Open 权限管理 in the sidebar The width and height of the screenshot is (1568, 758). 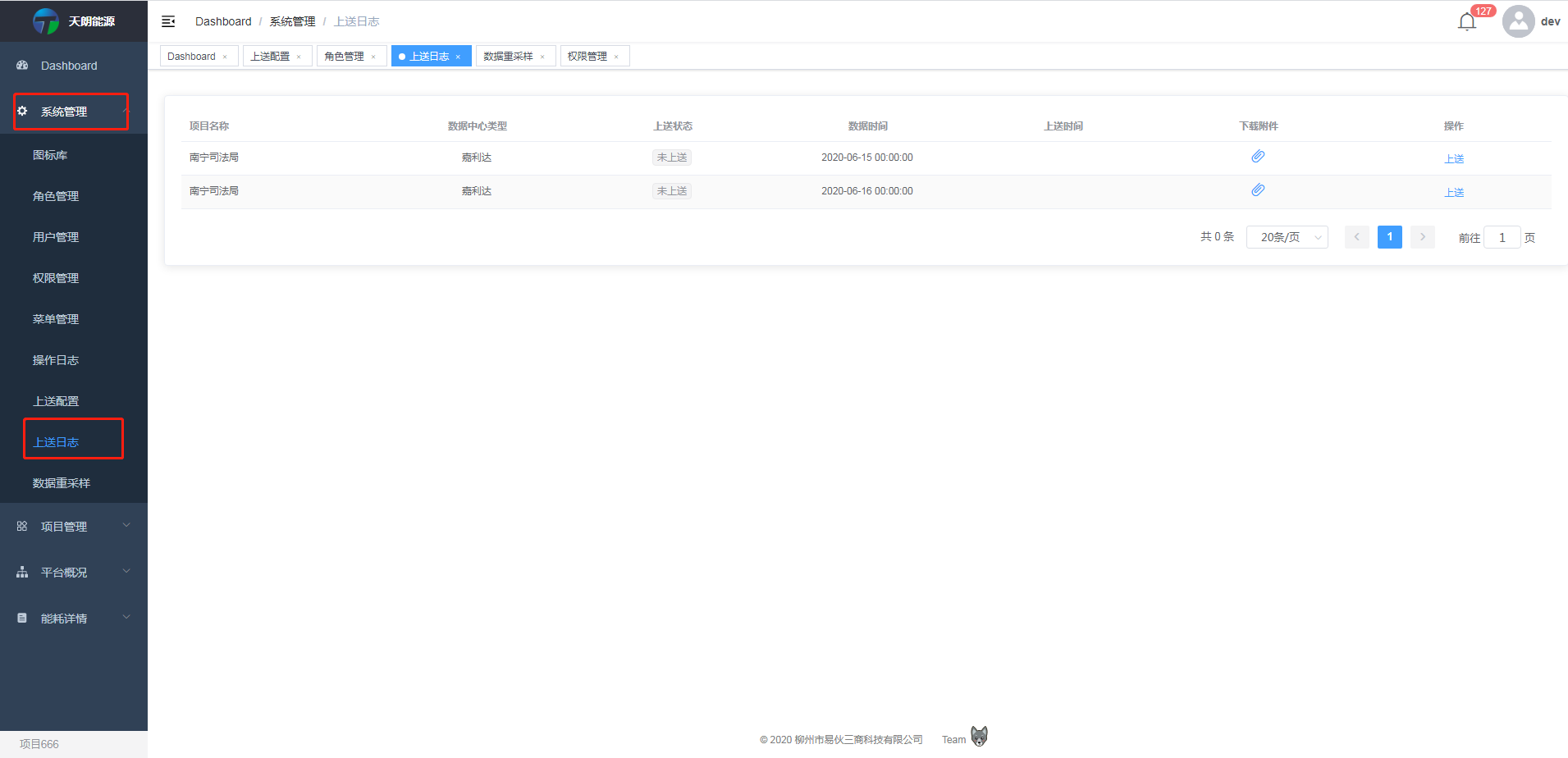(x=74, y=278)
